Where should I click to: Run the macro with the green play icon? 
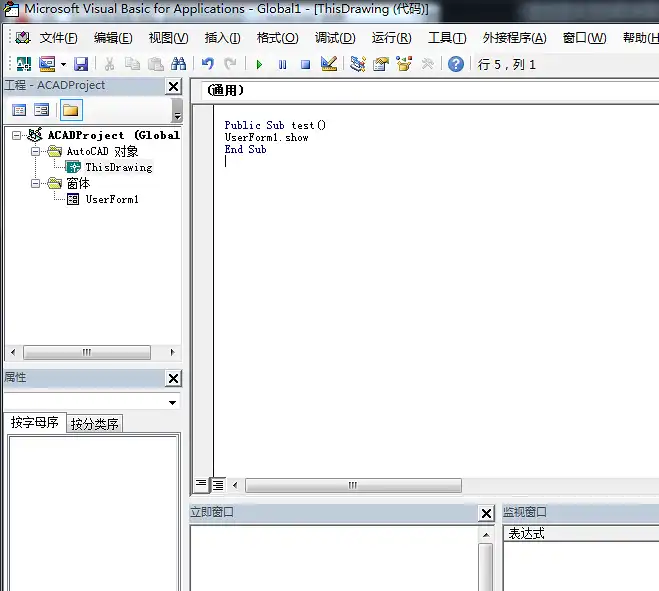pyautogui.click(x=259, y=64)
